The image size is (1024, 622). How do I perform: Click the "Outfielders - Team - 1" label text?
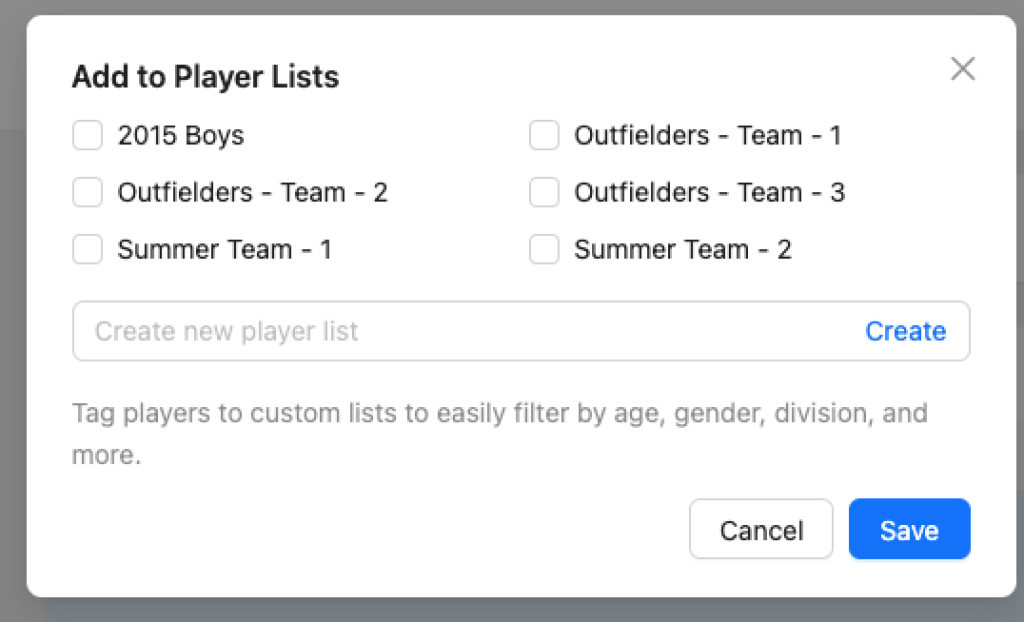[707, 135]
